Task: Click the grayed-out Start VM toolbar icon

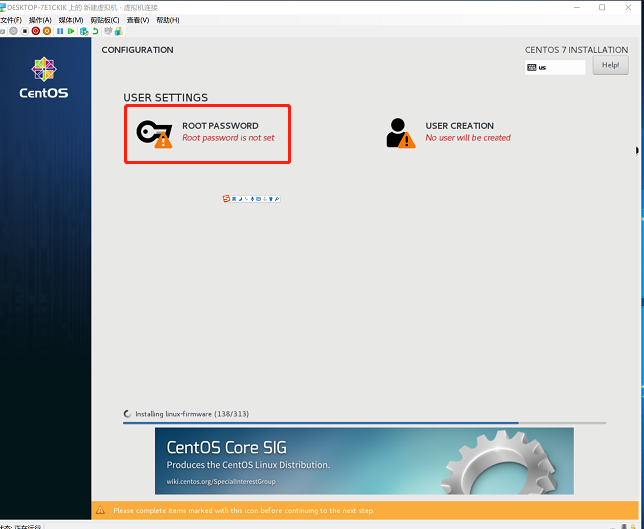Action: pos(14,31)
